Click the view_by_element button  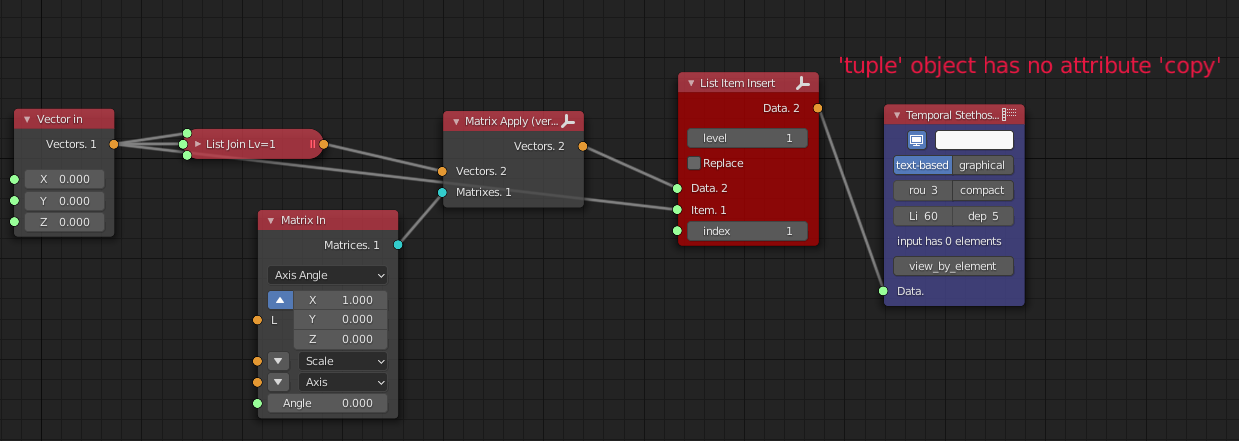[954, 266]
